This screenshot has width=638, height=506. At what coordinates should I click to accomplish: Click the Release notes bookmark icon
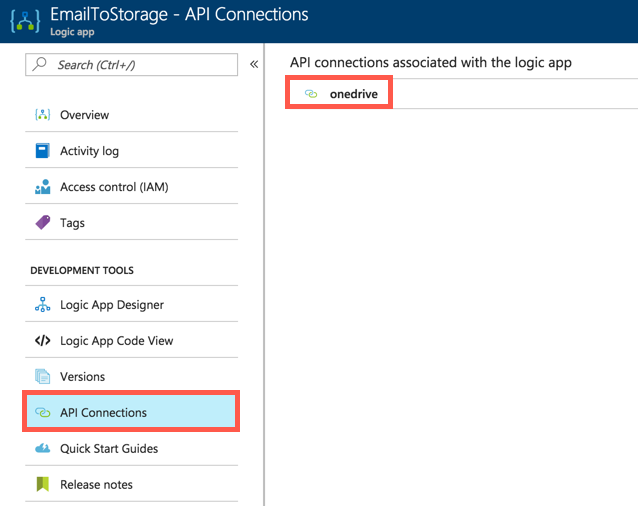[x=42, y=485]
